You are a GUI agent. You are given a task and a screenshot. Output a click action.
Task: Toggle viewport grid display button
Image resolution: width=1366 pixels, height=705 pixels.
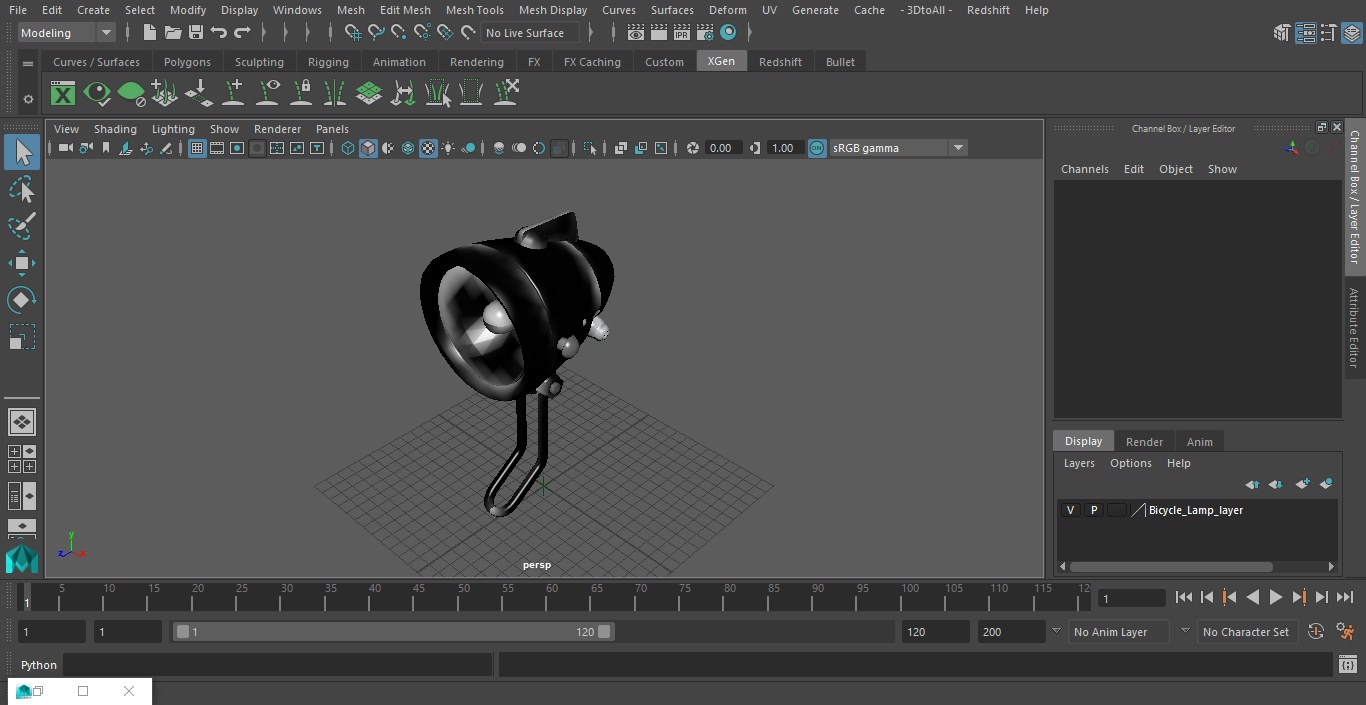pyautogui.click(x=197, y=148)
